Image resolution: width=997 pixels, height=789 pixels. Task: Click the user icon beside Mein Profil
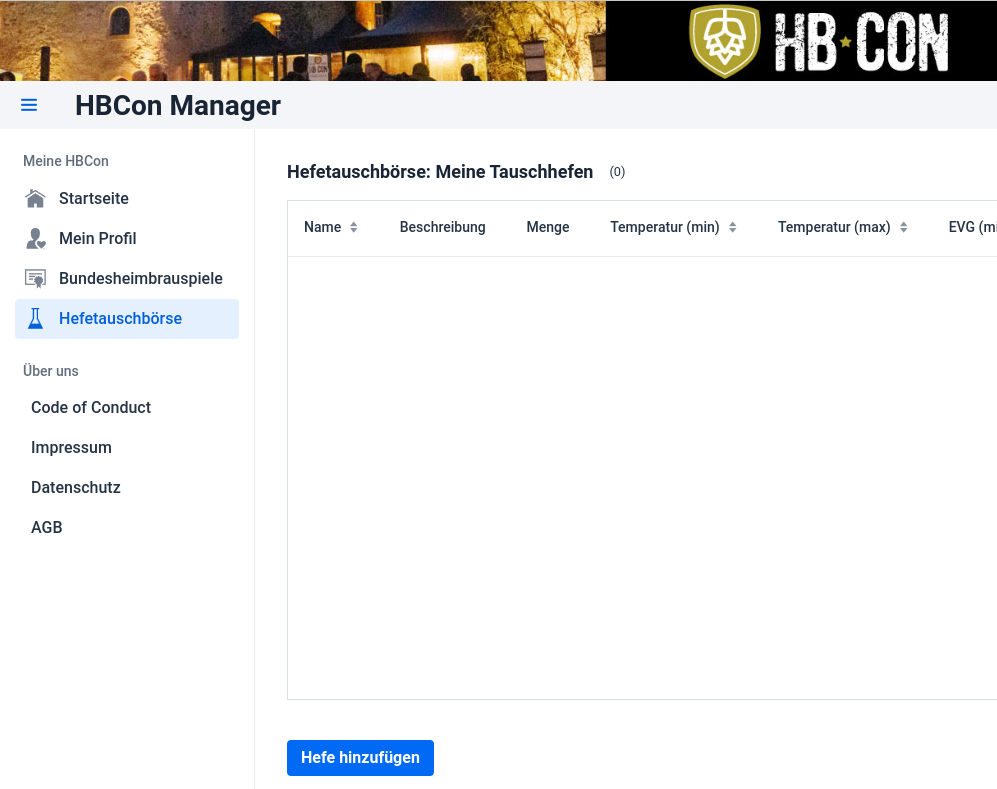point(36,238)
